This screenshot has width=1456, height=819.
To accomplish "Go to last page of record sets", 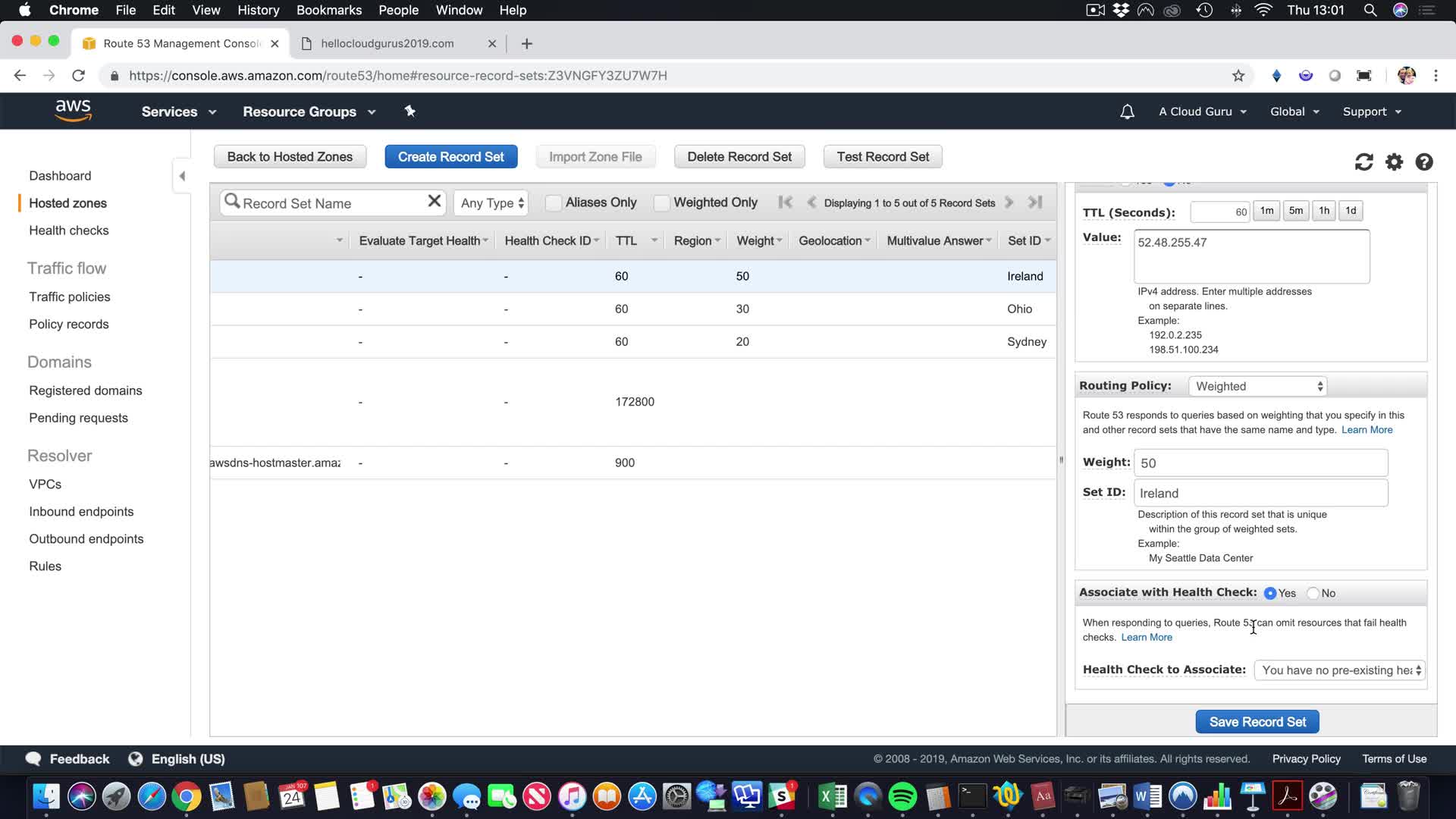I will pos(1035,202).
